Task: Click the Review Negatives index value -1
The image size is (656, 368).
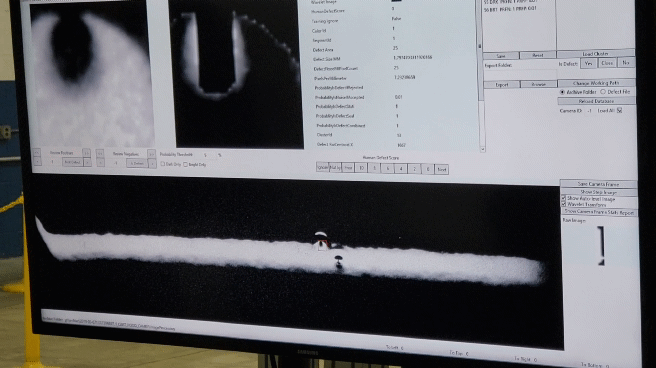Action: point(115,163)
